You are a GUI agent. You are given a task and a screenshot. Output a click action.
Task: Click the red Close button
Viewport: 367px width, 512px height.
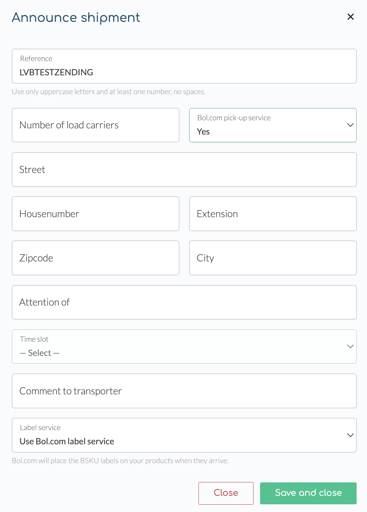click(226, 493)
